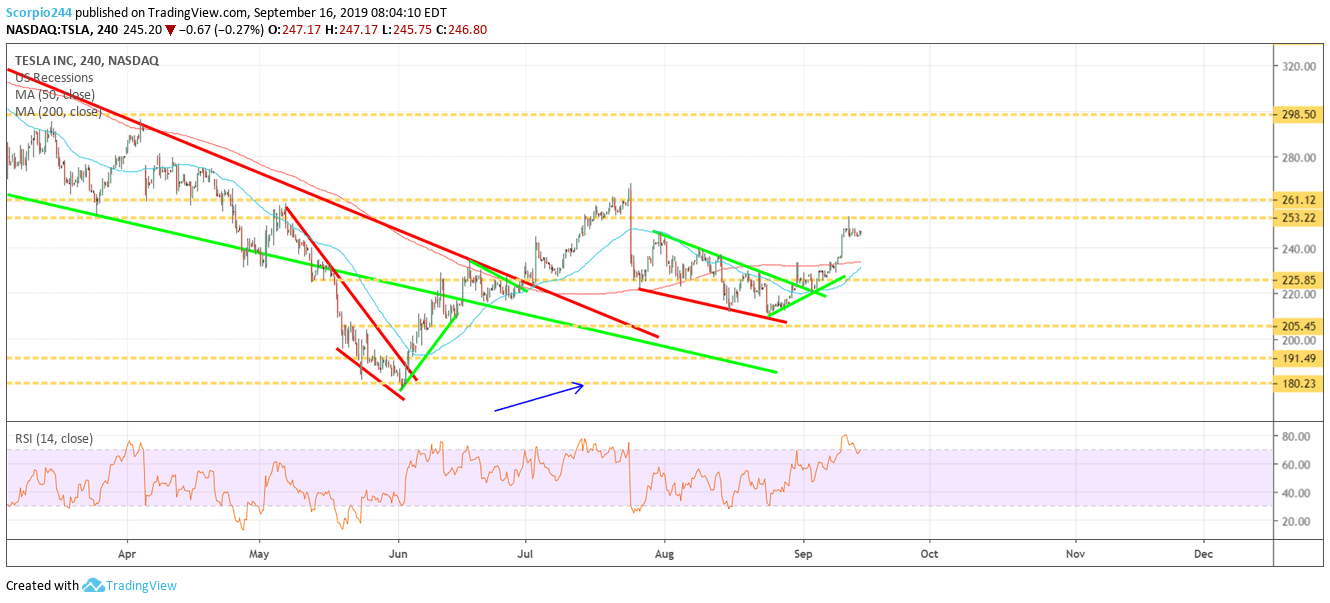Click the Dec label on the time axis
This screenshot has height=603, width=1330.
pos(1203,553)
